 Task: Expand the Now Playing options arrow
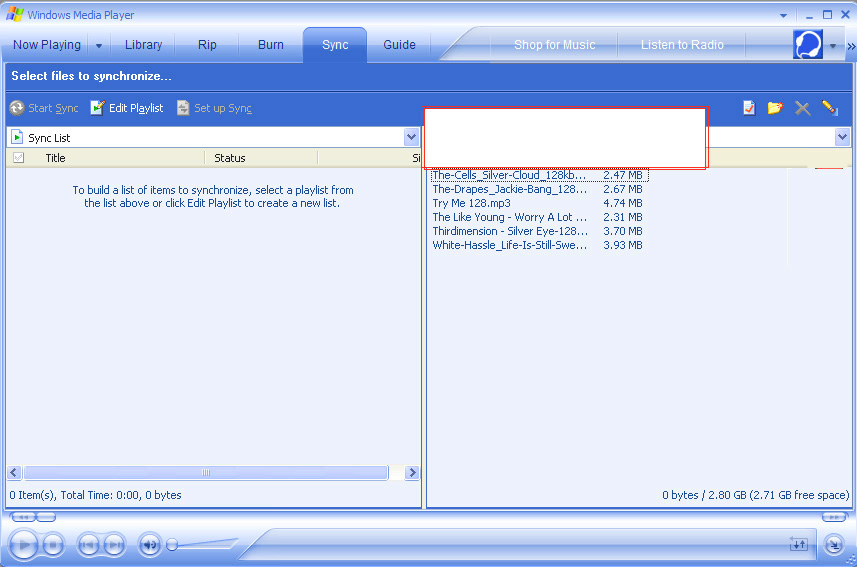point(99,46)
